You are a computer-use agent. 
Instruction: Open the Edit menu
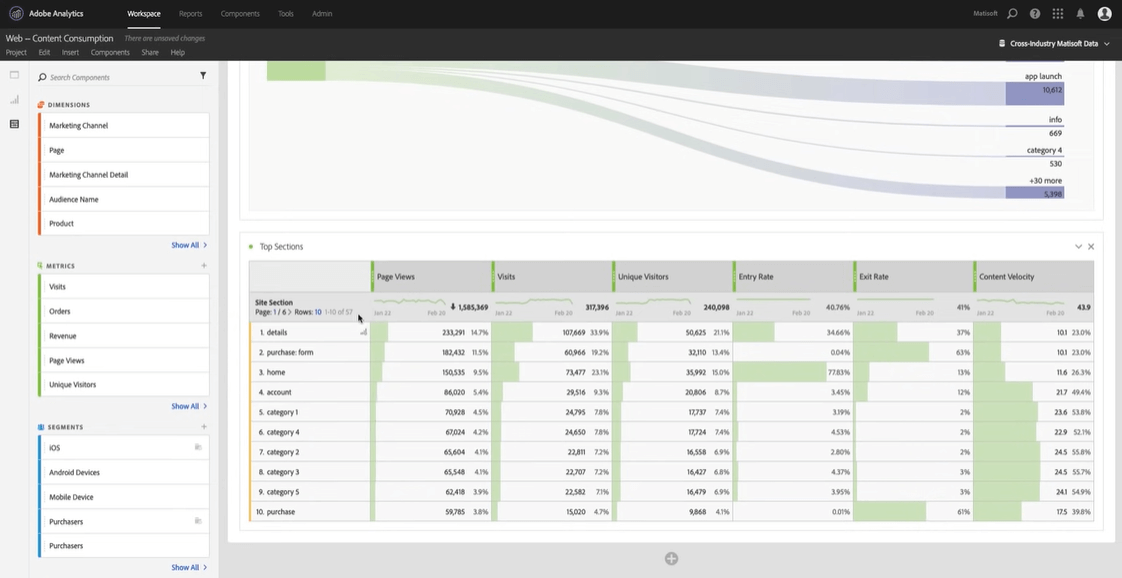(x=44, y=52)
